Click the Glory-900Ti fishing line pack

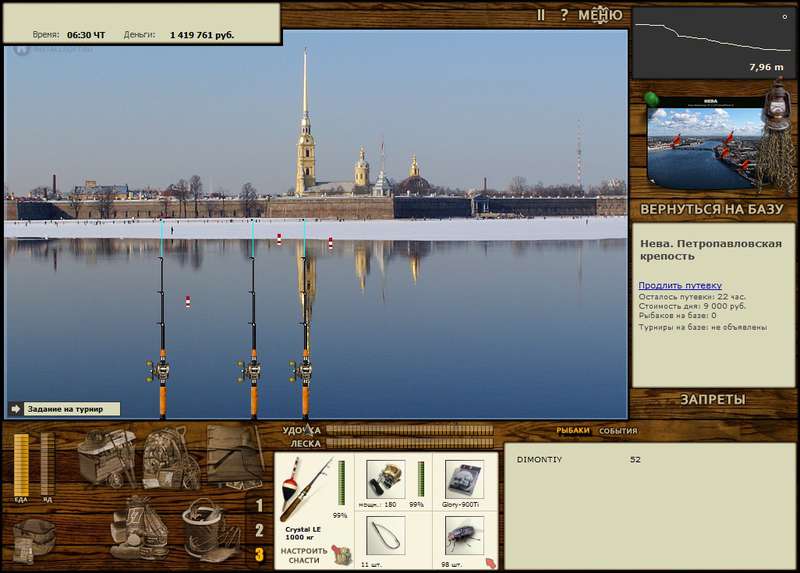click(464, 479)
